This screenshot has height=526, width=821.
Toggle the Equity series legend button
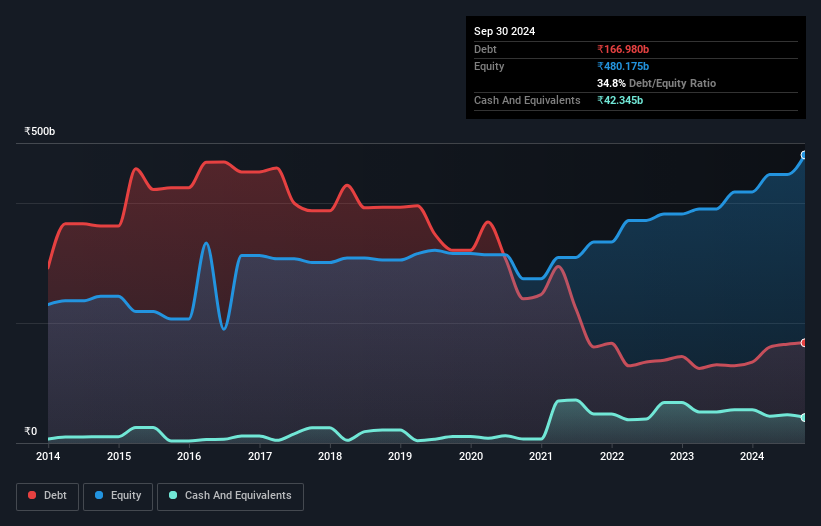point(118,496)
